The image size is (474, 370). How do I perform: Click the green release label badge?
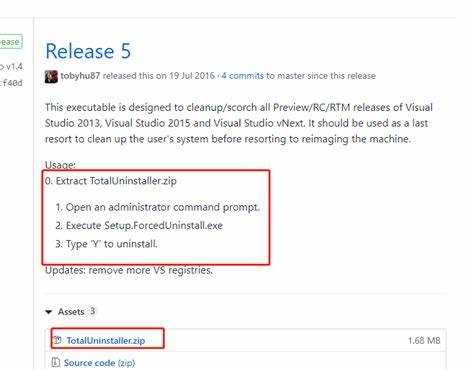pyautogui.click(x=10, y=42)
